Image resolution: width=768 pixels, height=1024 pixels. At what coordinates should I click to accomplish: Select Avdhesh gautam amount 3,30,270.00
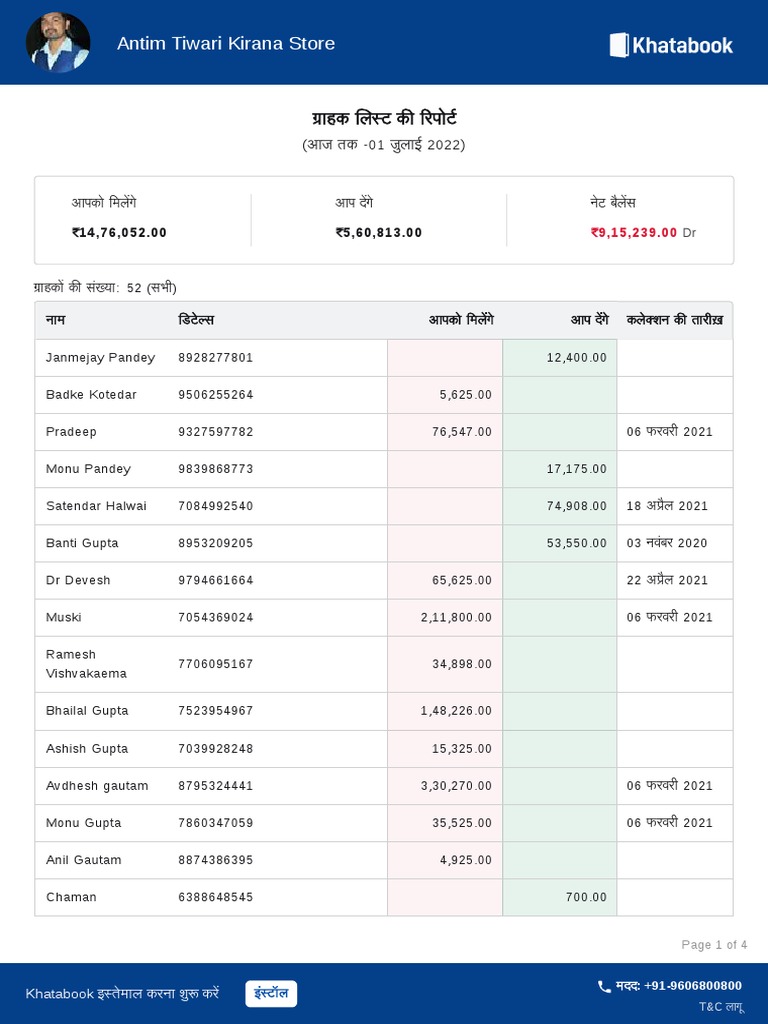pyautogui.click(x=456, y=786)
